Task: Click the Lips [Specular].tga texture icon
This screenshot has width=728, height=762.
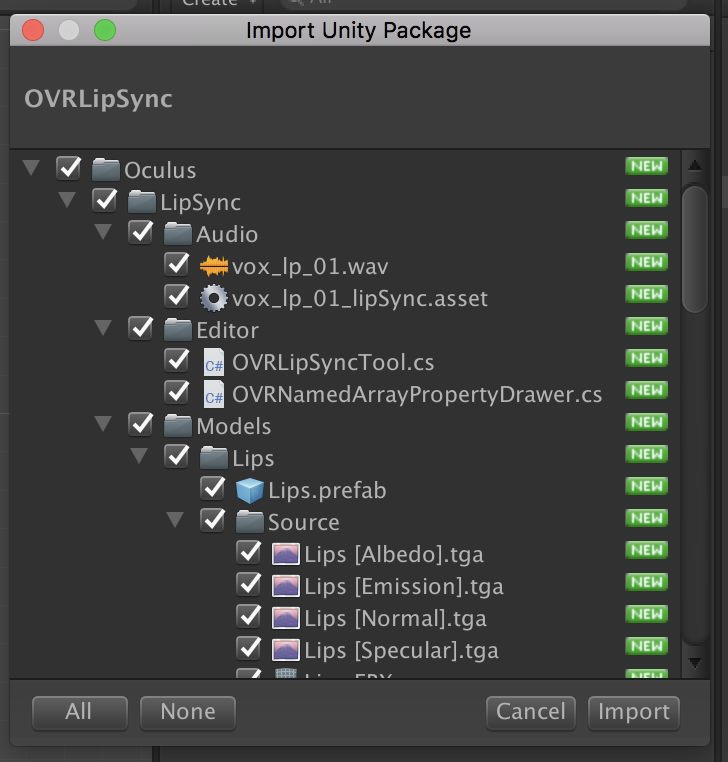Action: coord(285,650)
